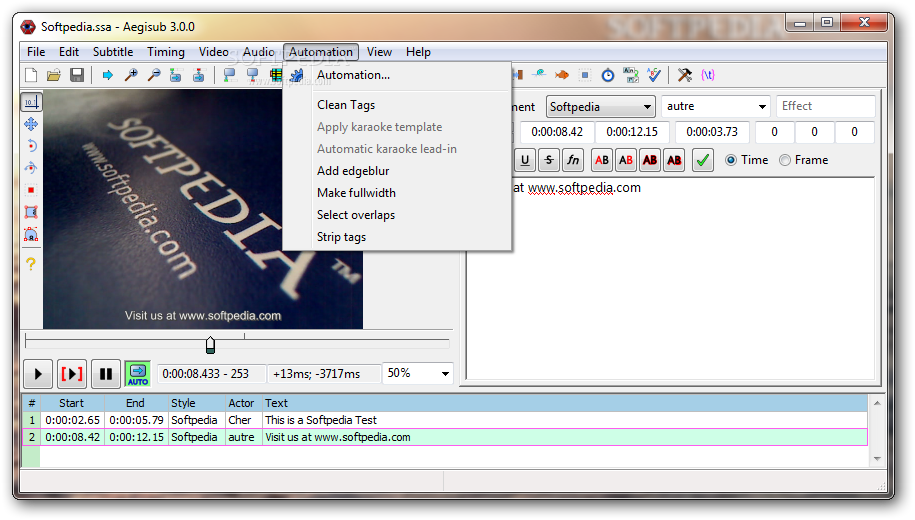The image size is (915, 520).
Task: Click the Open subtitles folder icon
Action: pyautogui.click(x=54, y=75)
